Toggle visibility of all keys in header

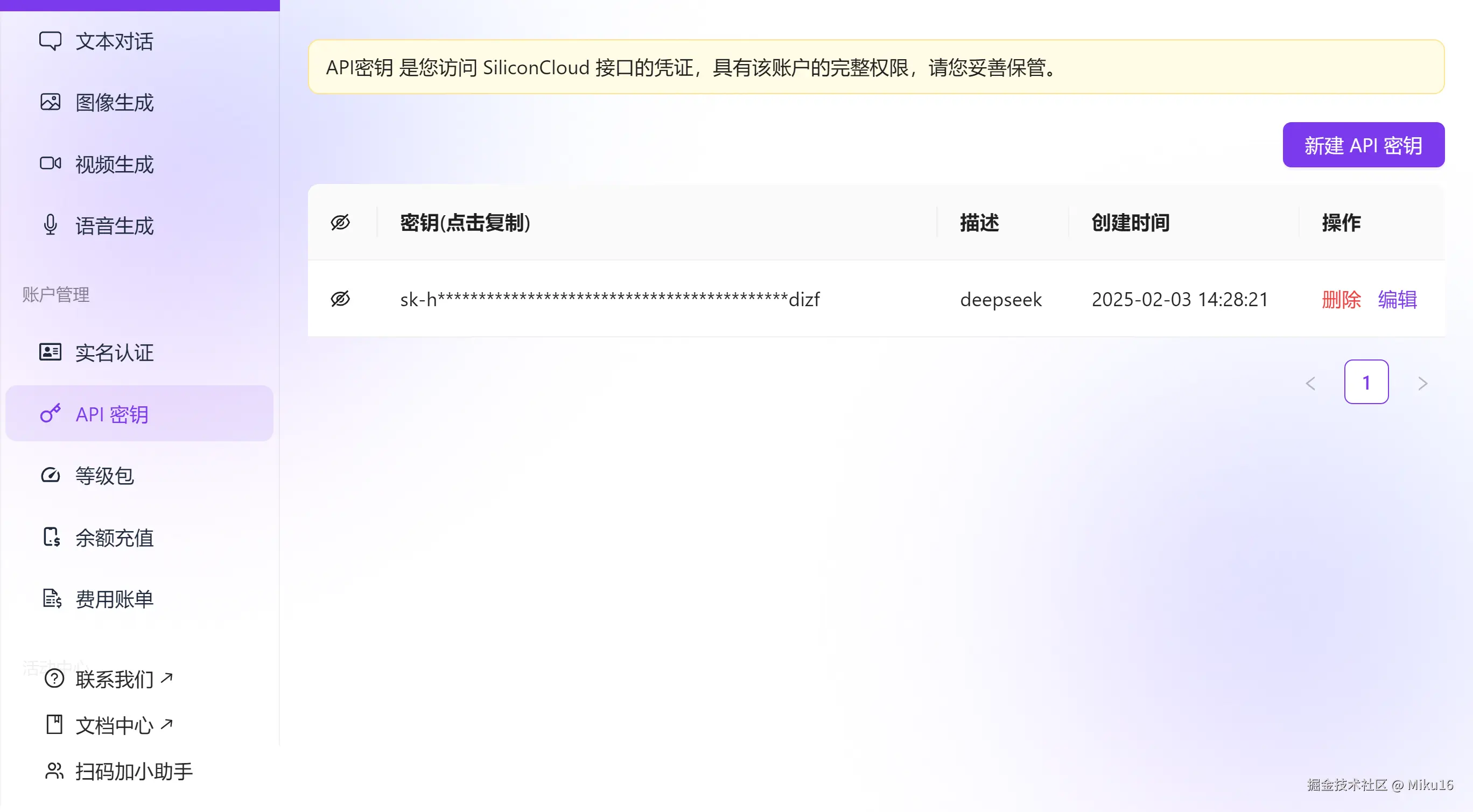tap(340, 222)
